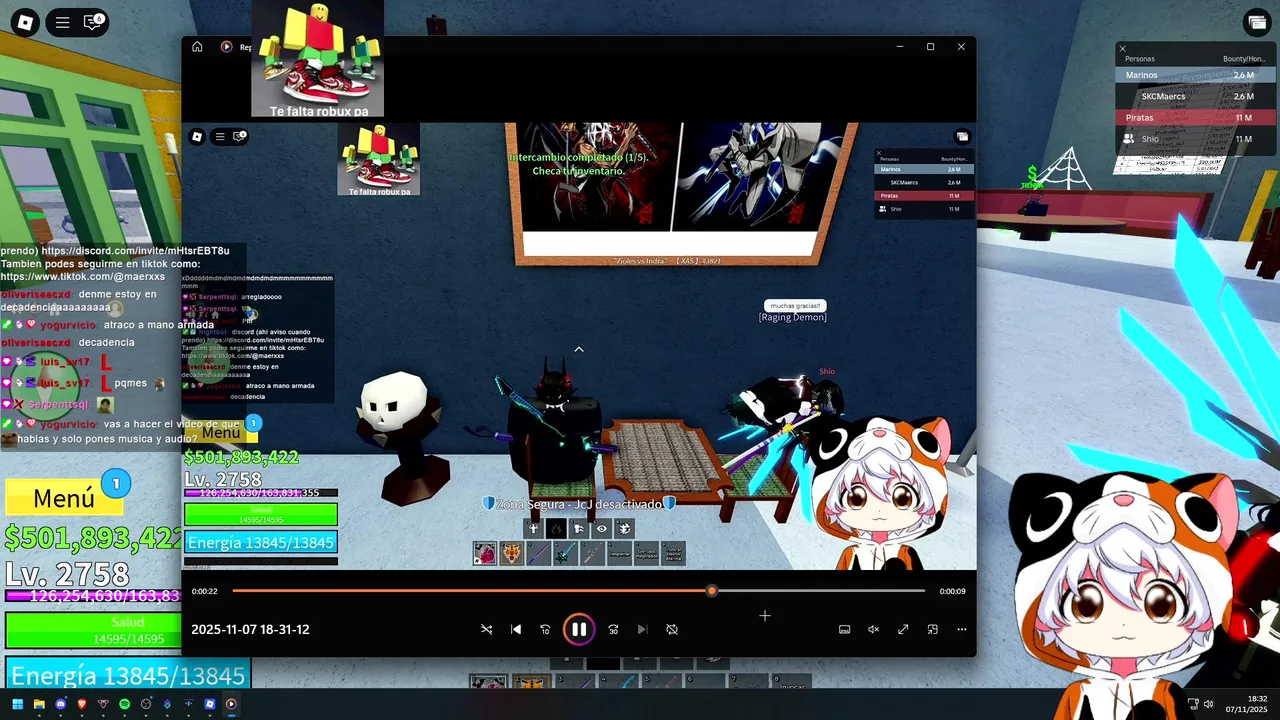Go to the previous track in Media Player
Viewport: 1280px width, 720px height.
point(516,629)
